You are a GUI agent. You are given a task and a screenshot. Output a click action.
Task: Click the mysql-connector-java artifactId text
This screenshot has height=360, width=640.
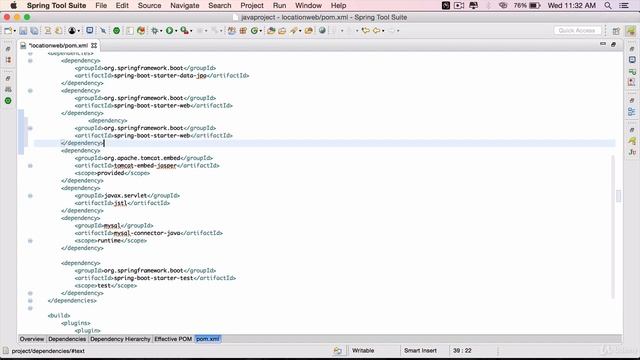click(147, 233)
